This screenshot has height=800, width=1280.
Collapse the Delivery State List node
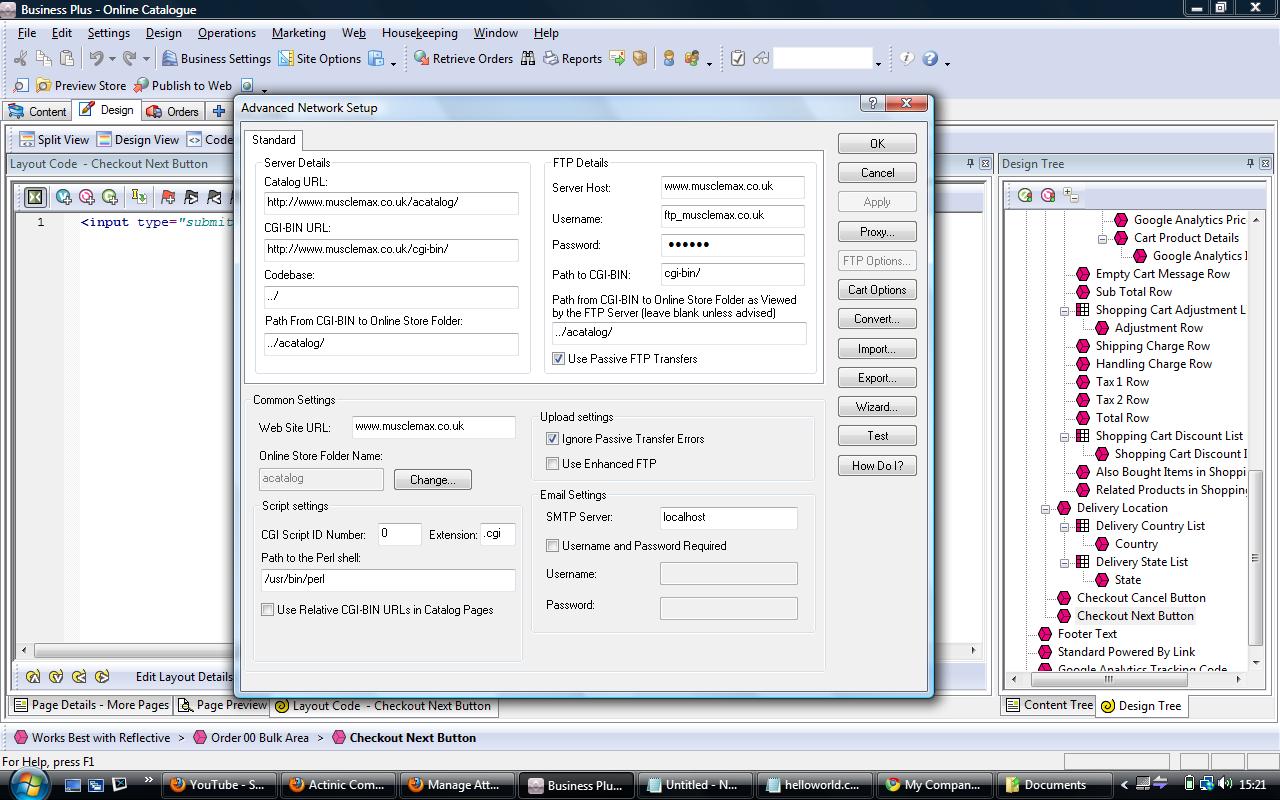1064,562
